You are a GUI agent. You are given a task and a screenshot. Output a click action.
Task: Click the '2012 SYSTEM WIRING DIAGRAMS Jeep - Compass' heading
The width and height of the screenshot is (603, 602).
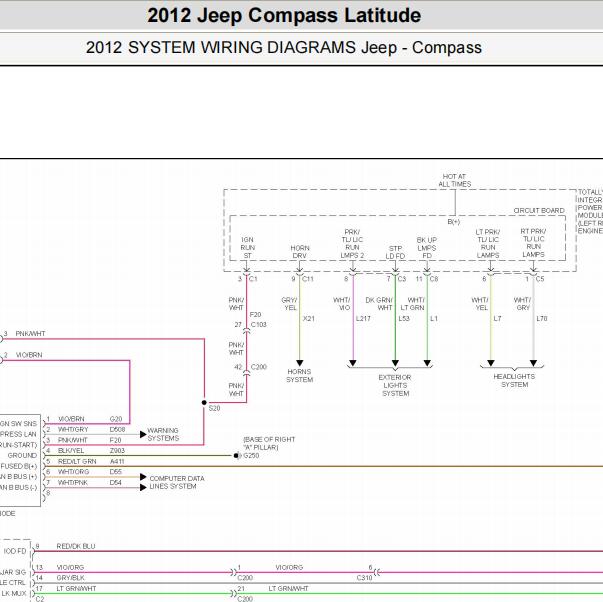tap(284, 48)
